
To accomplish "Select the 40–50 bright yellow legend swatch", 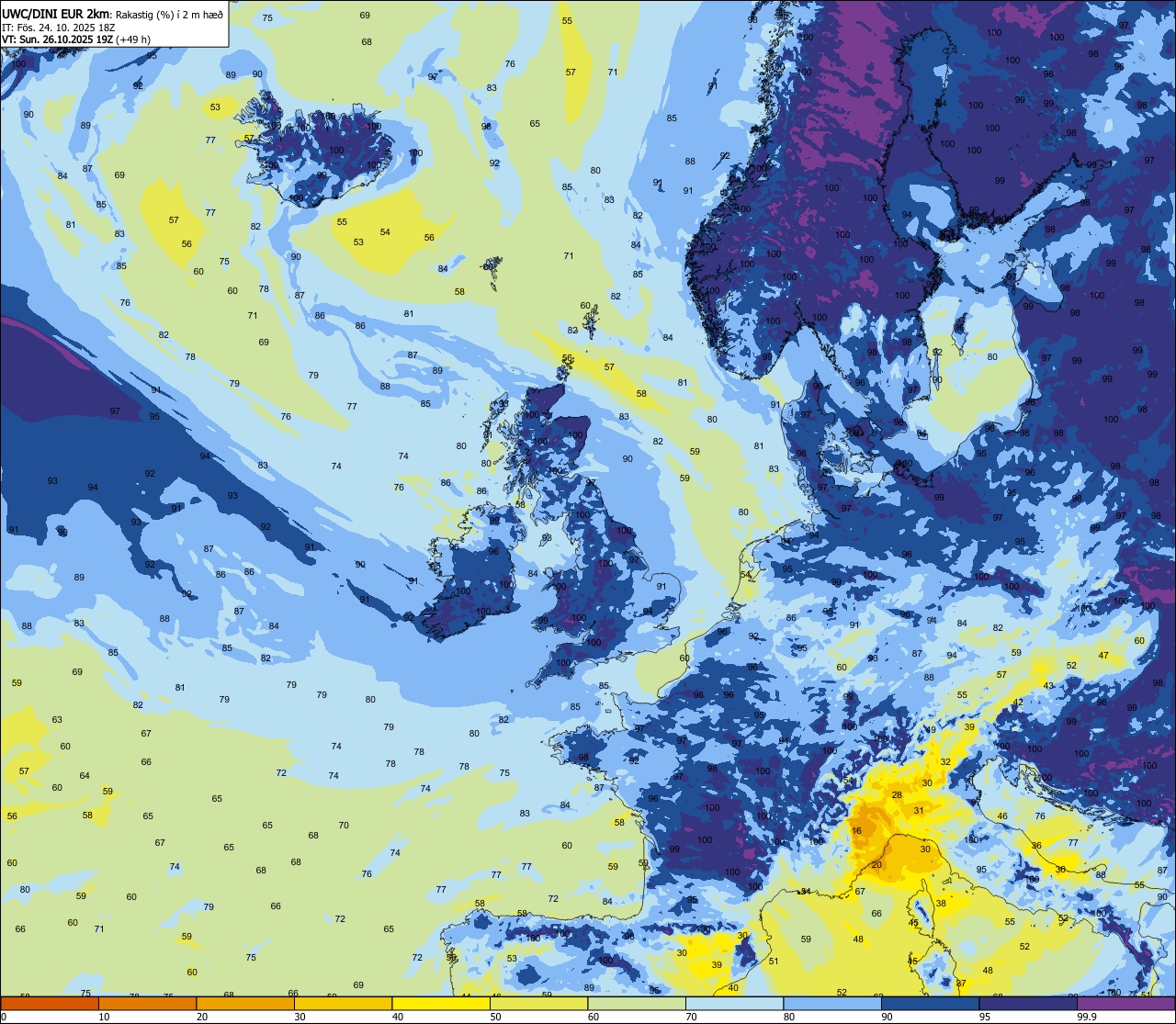I will [x=441, y=1004].
